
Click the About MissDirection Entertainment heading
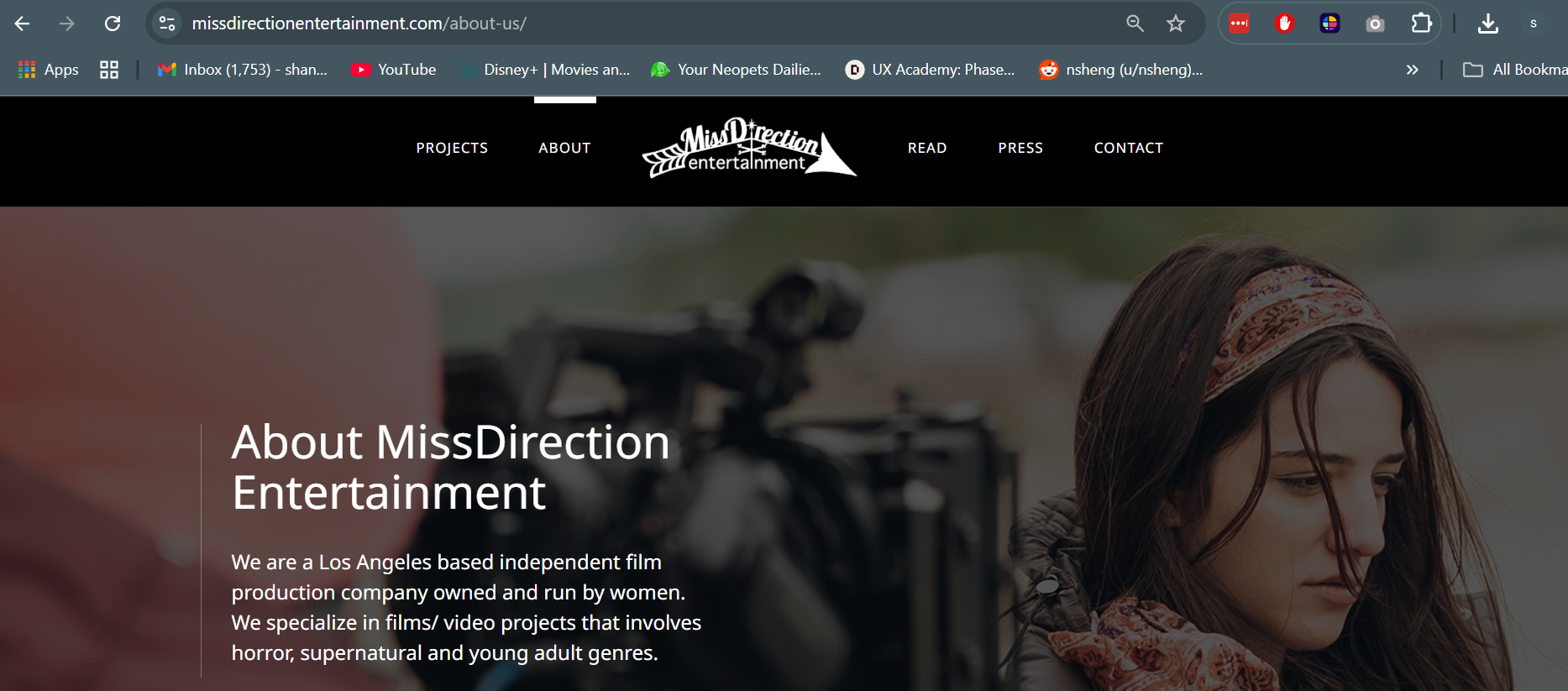451,467
